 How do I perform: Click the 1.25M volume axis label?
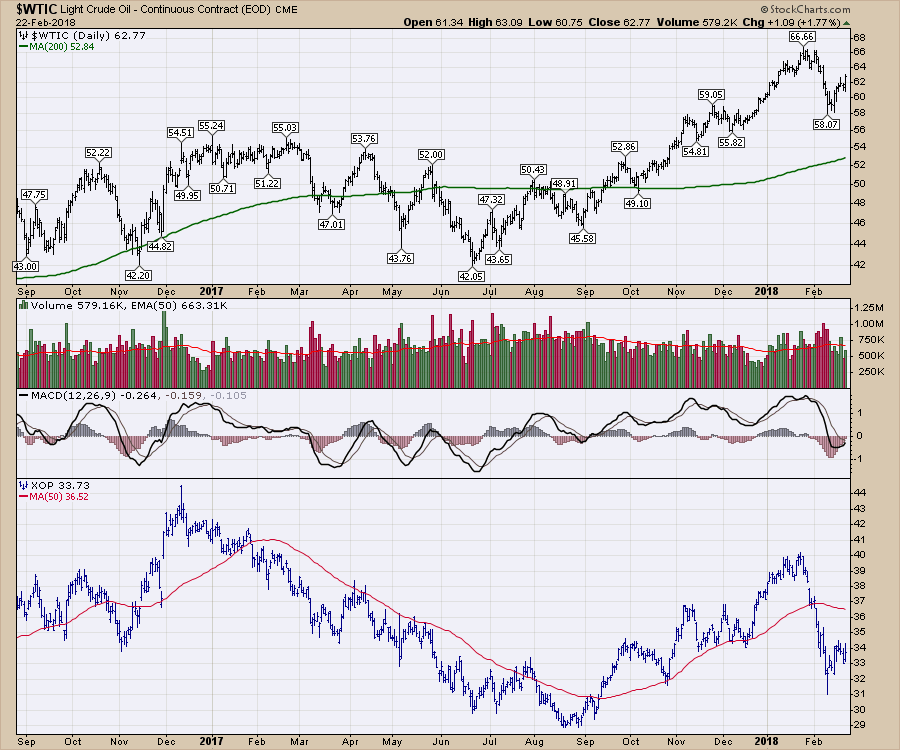868,308
